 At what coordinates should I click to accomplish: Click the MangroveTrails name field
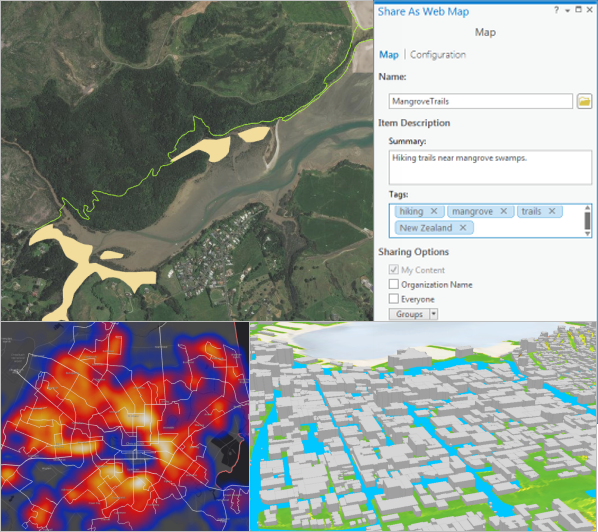pos(481,101)
